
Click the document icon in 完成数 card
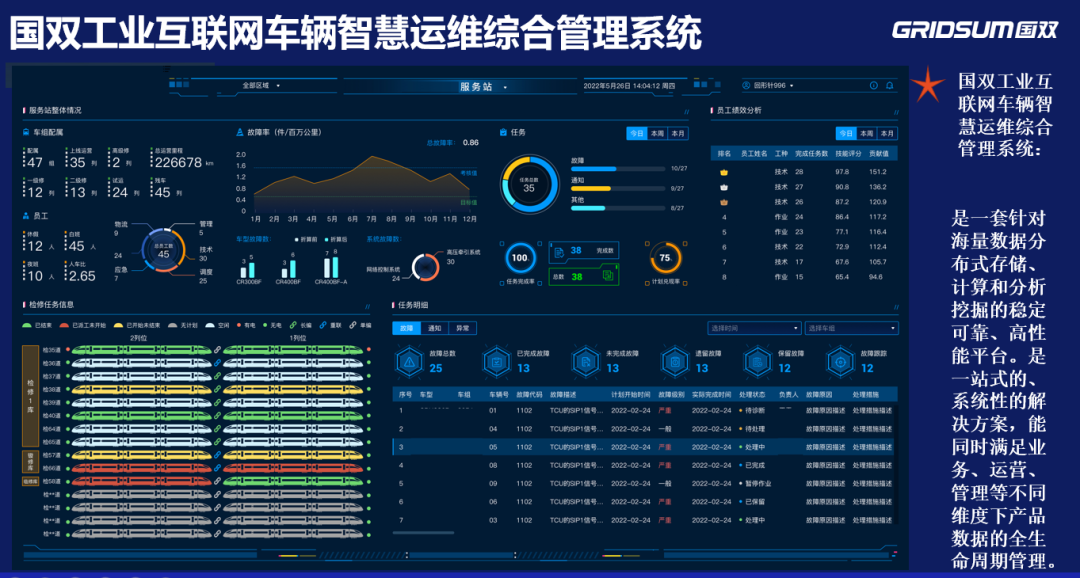(x=559, y=251)
